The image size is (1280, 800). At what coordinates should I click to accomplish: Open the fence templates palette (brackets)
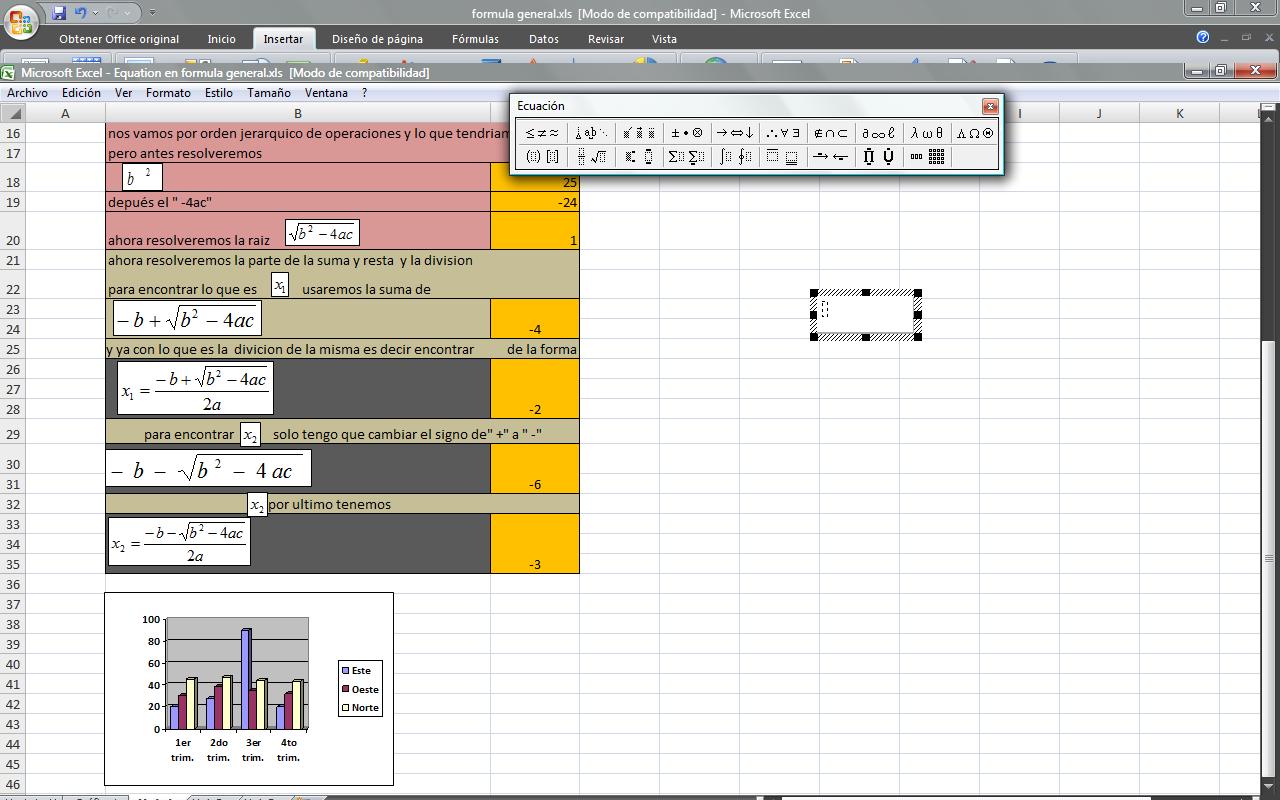click(542, 157)
